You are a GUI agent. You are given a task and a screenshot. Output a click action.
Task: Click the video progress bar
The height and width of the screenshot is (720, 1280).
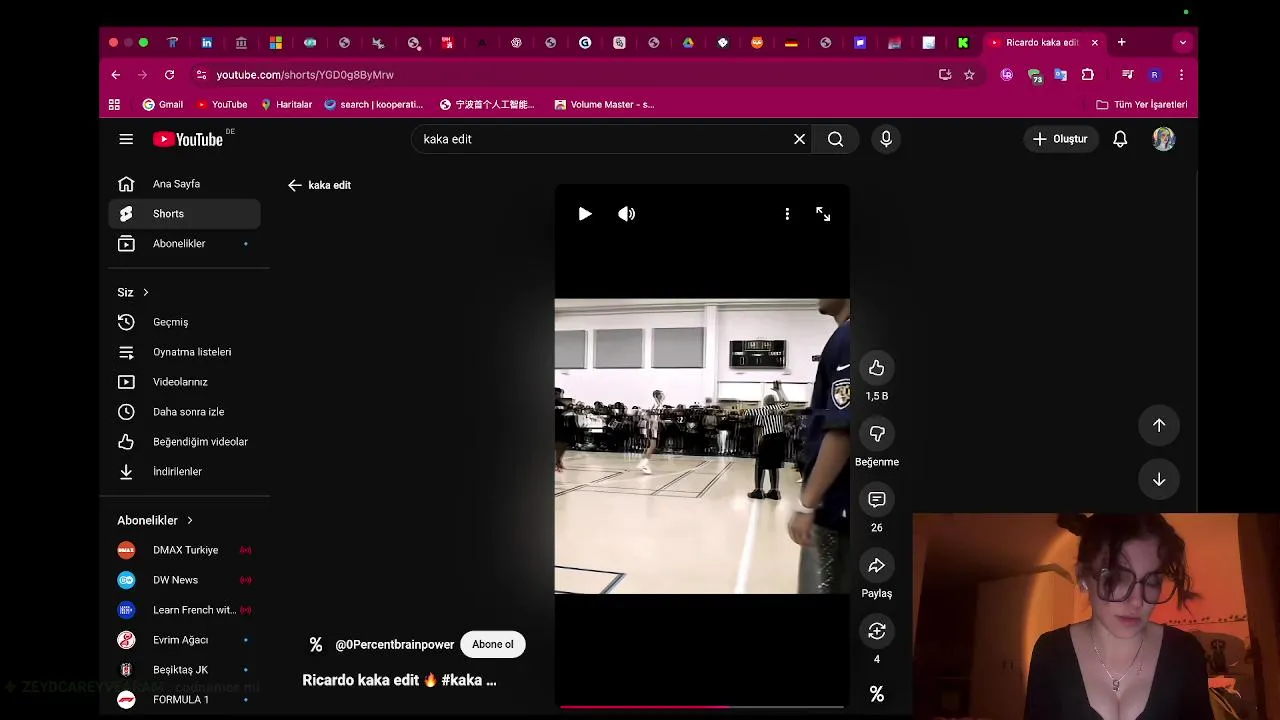click(x=702, y=707)
